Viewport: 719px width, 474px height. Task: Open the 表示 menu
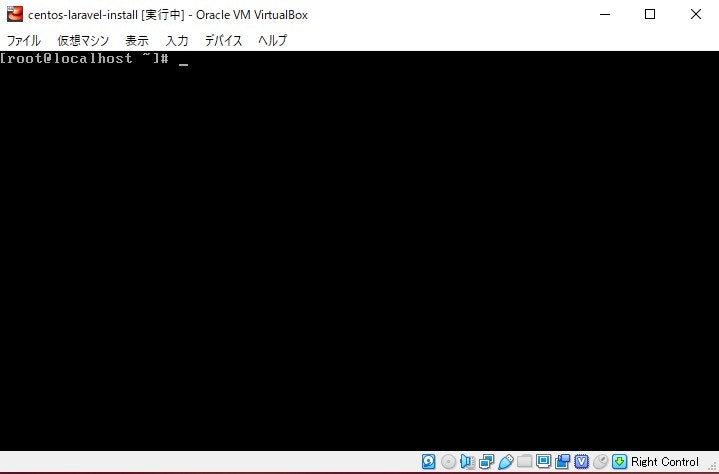[x=137, y=40]
